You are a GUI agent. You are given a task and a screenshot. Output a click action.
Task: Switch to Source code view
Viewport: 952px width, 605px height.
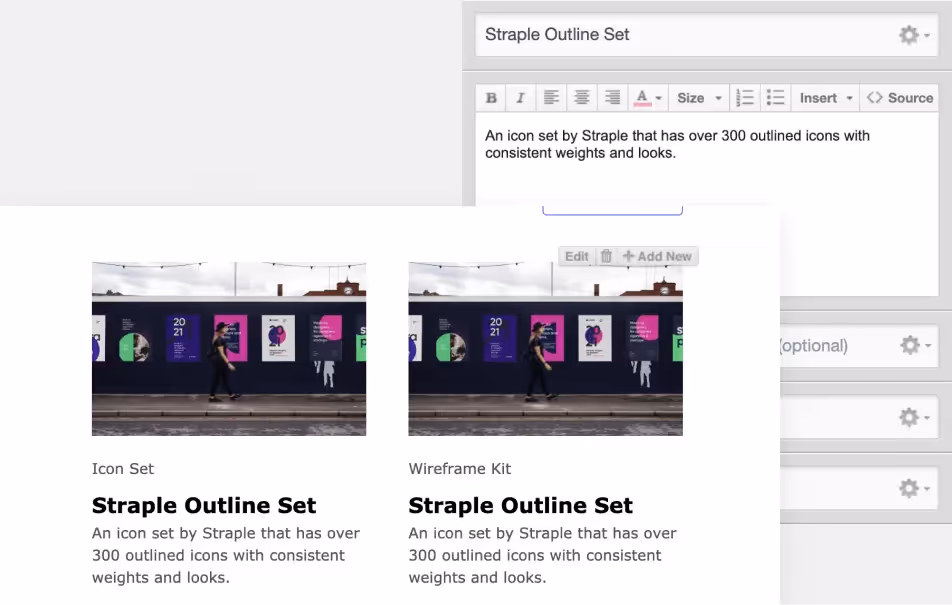click(x=900, y=98)
